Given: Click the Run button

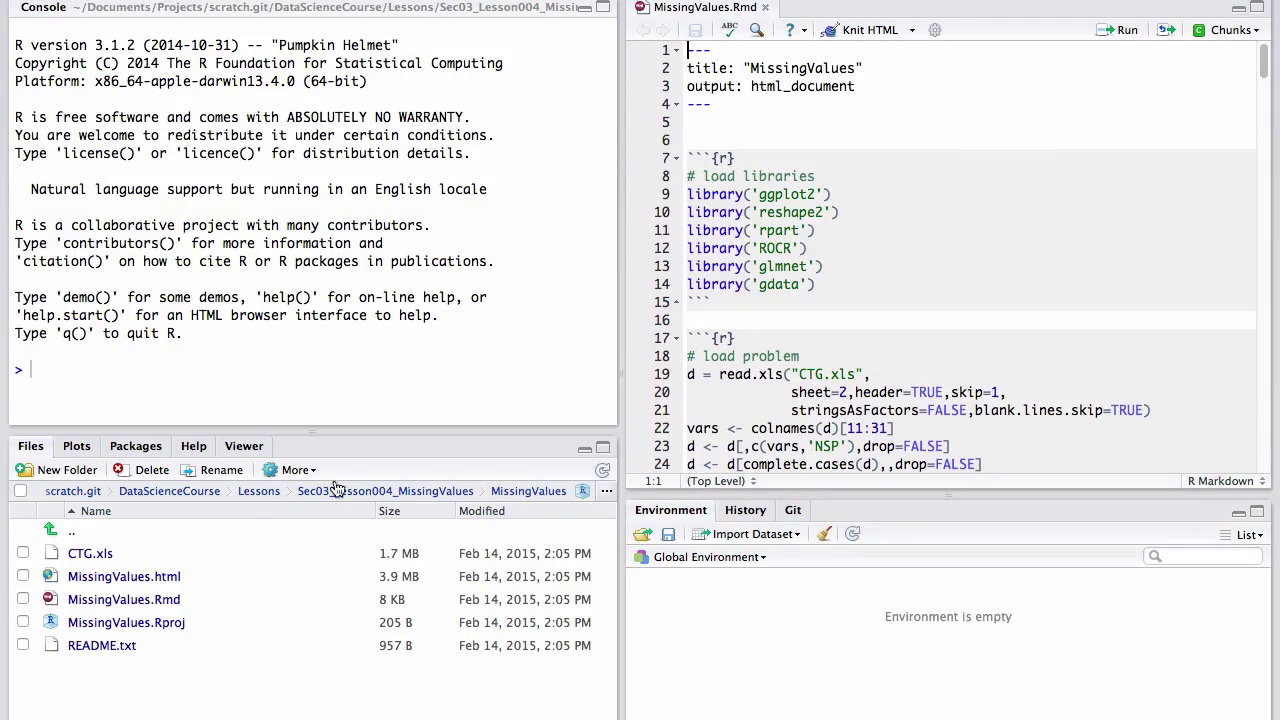Looking at the screenshot, I should 1117,30.
